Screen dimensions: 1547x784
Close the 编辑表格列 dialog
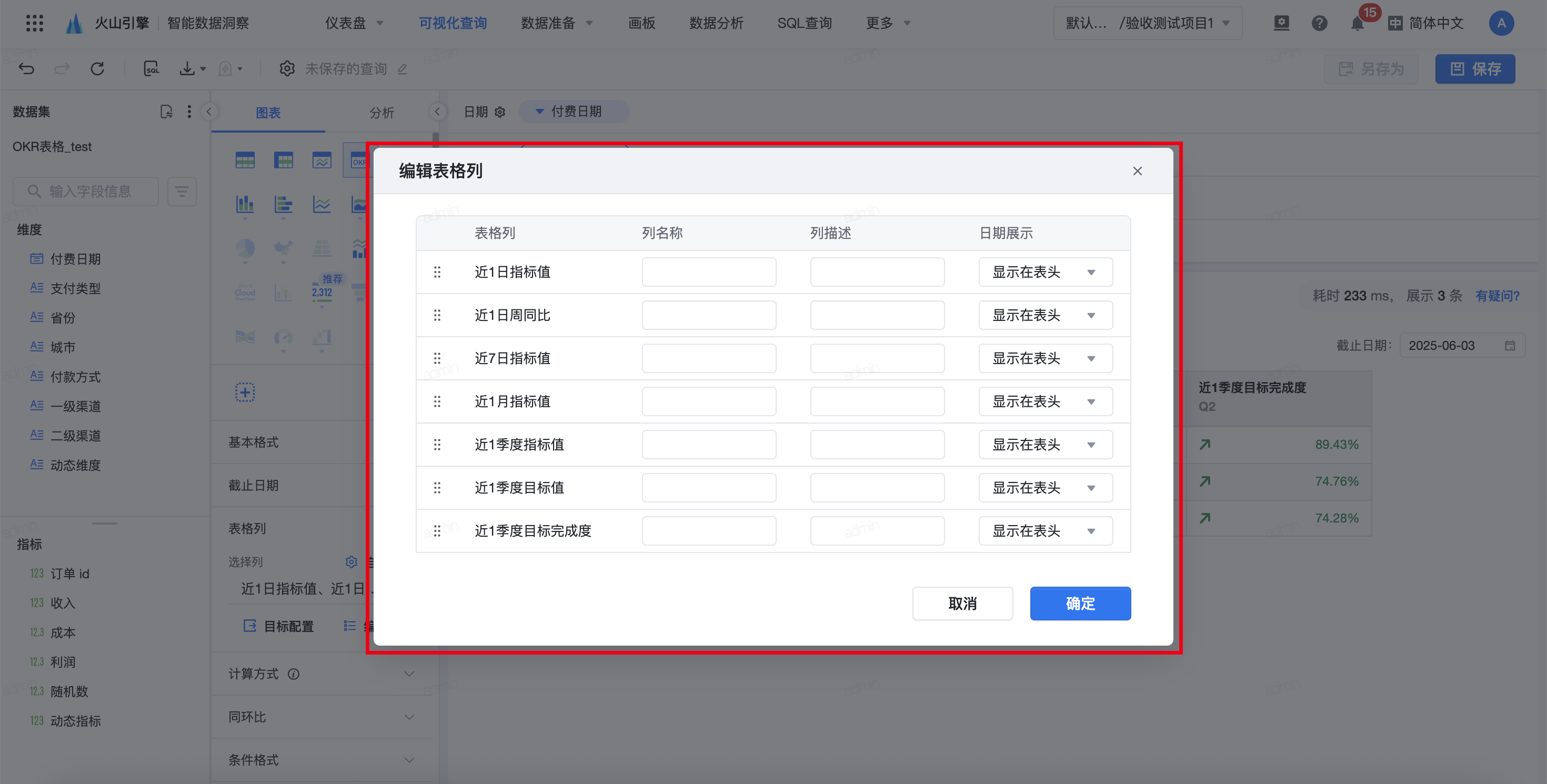tap(1138, 171)
